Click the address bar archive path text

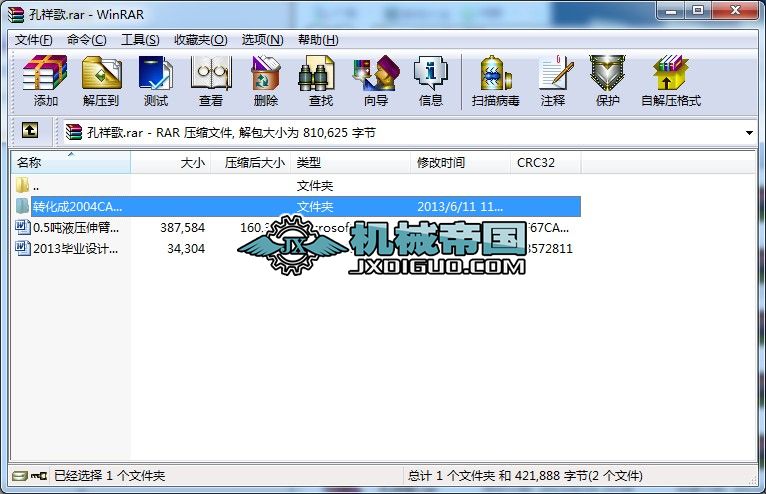click(x=232, y=132)
